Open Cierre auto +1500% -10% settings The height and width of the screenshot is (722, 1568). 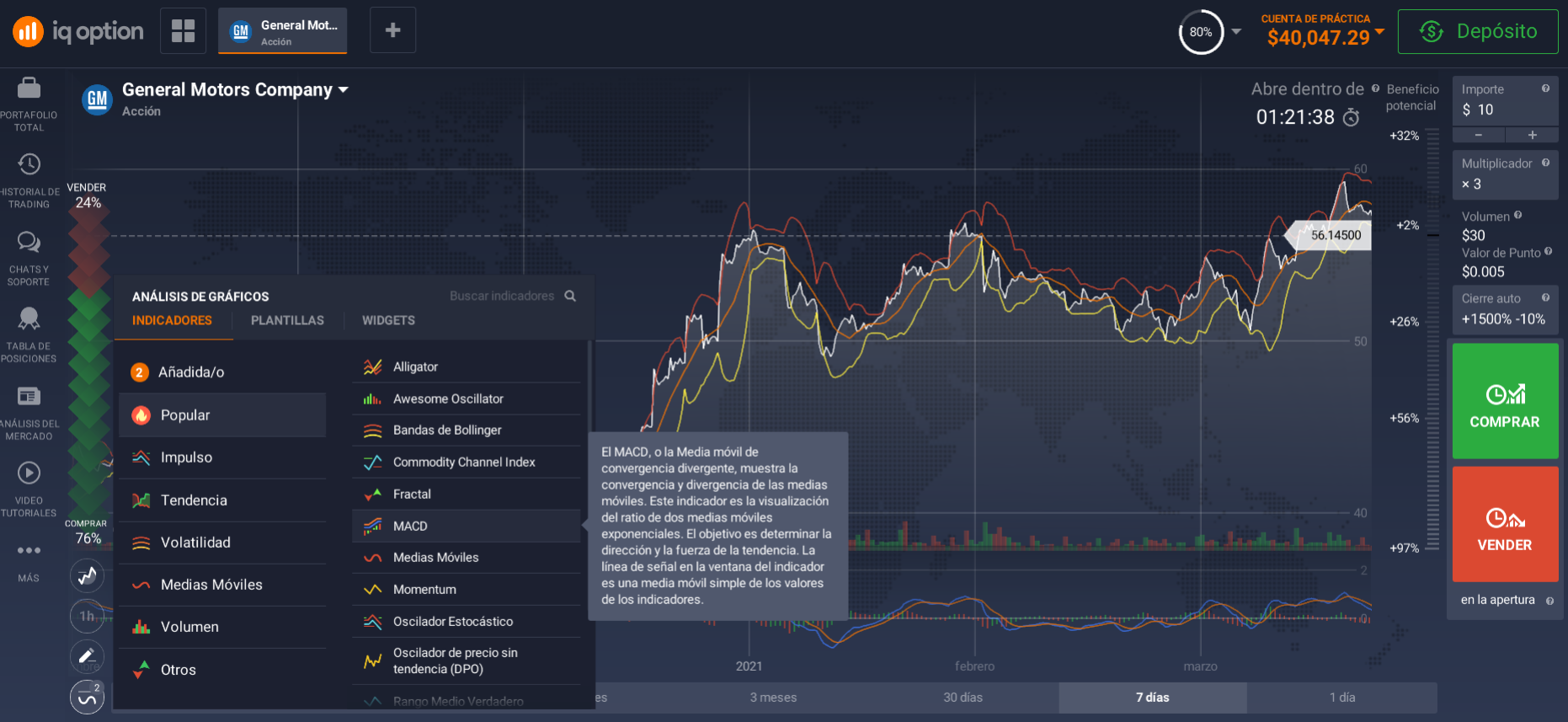pos(1505,309)
